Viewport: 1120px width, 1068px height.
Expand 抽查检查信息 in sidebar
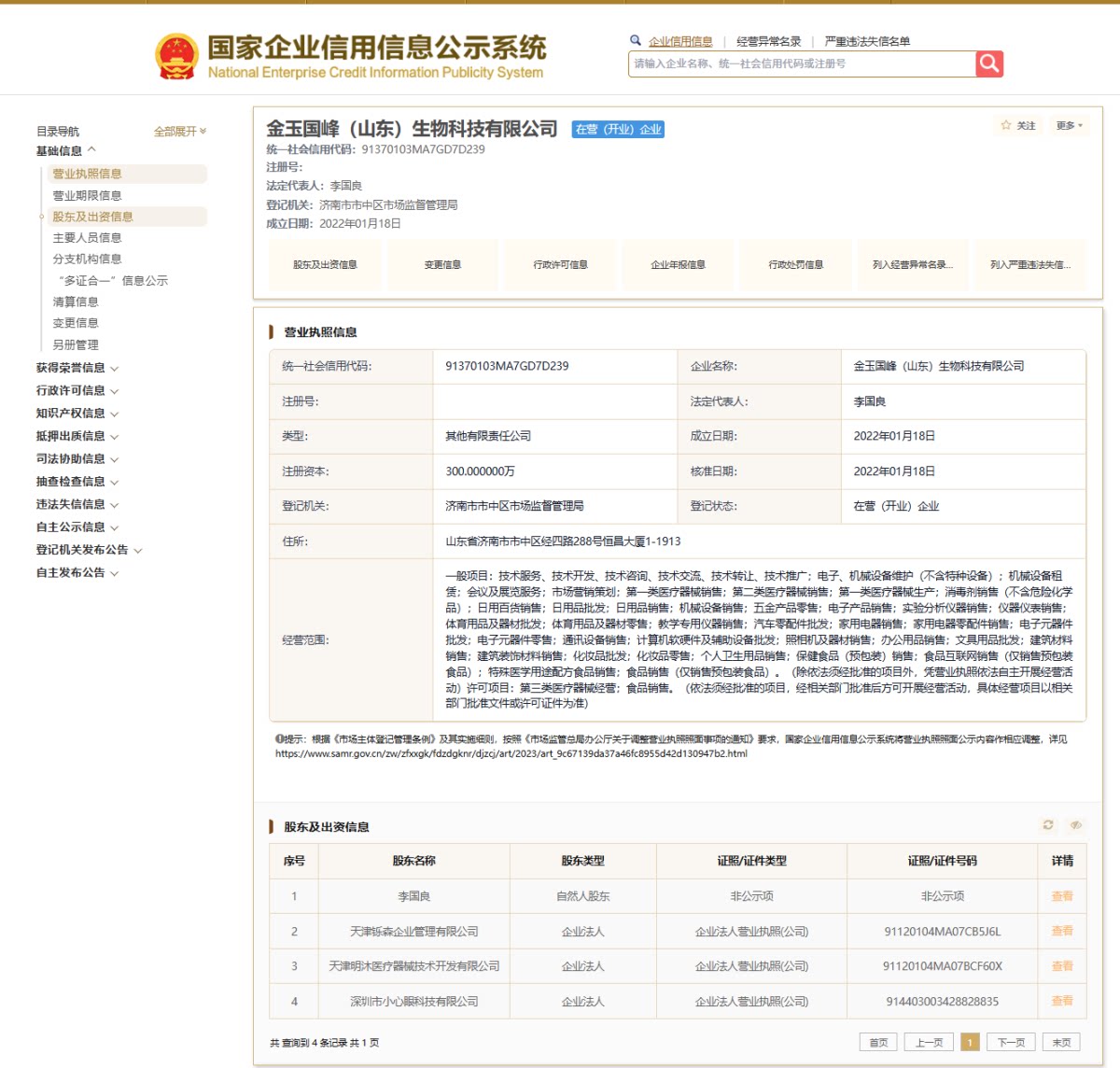(77, 482)
